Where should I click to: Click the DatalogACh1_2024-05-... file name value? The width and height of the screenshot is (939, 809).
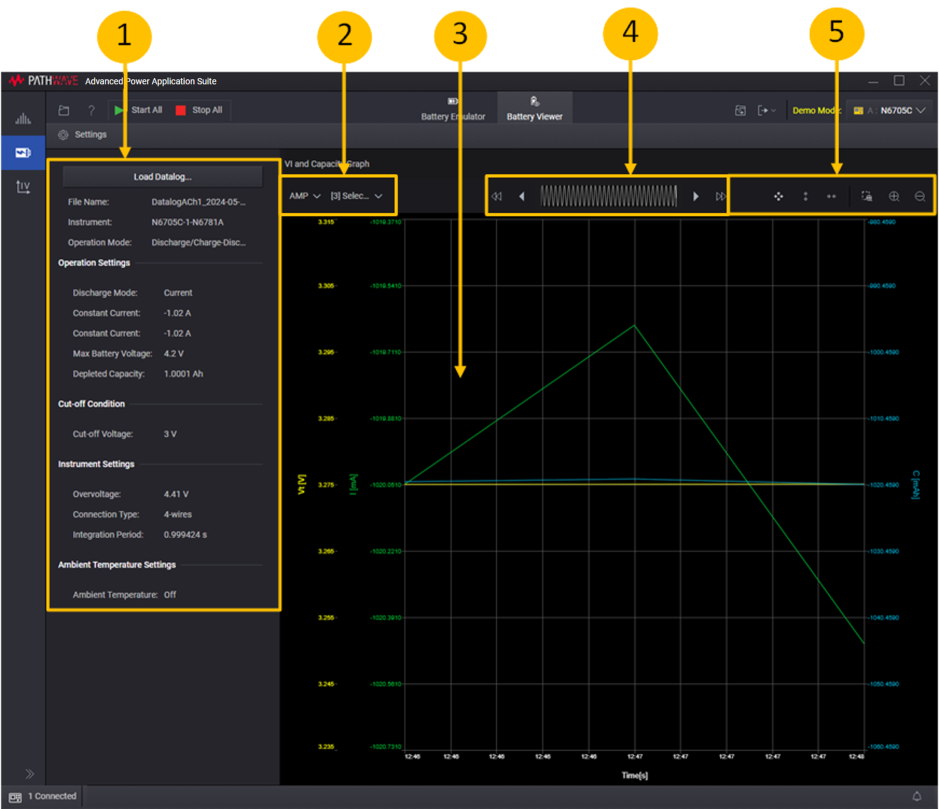(x=198, y=202)
